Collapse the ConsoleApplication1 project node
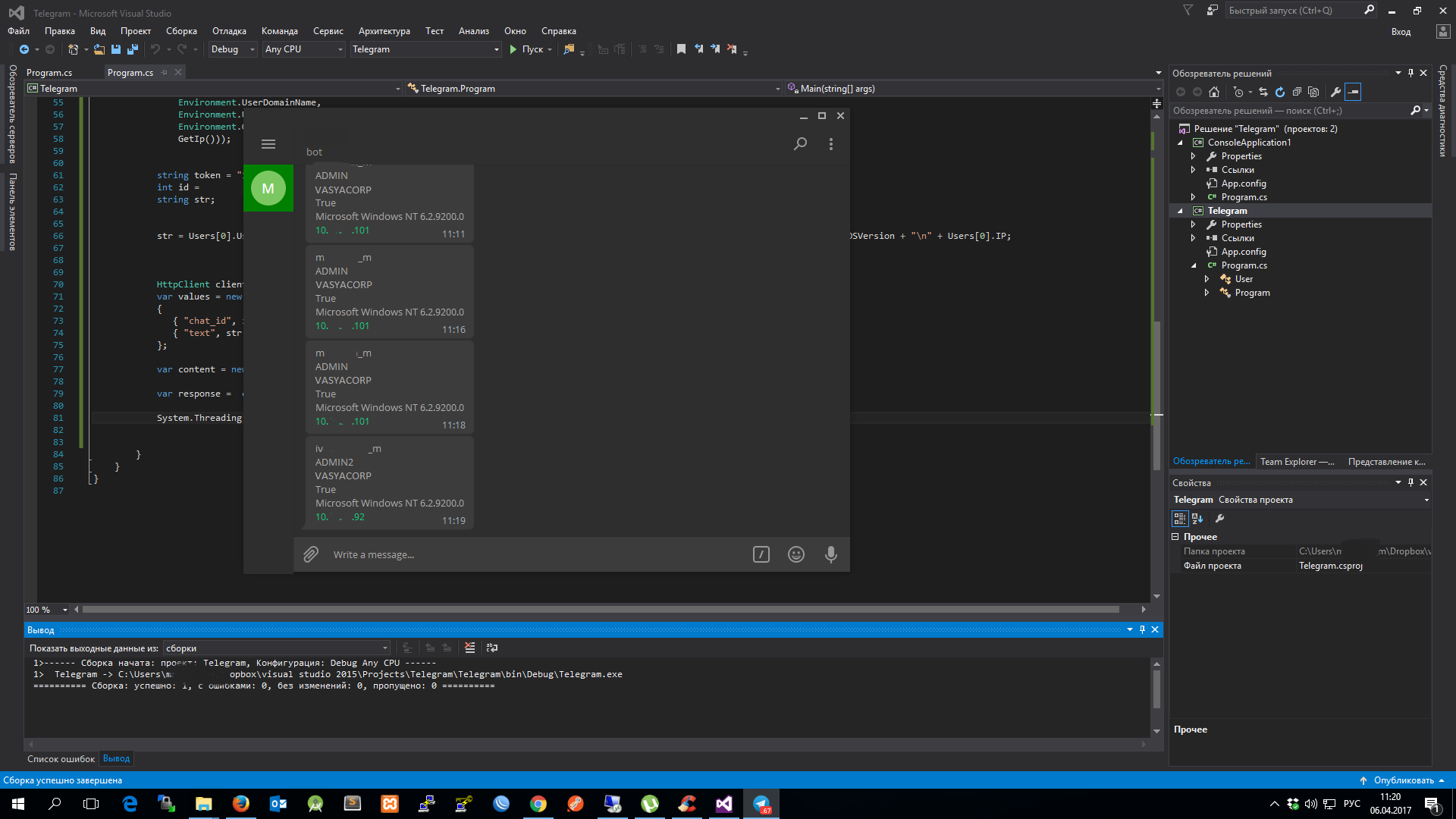This screenshot has width=1456, height=819. (x=1180, y=143)
